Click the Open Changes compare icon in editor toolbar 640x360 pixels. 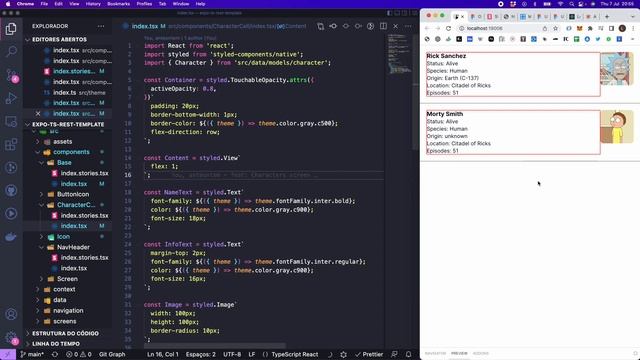coord(320,26)
